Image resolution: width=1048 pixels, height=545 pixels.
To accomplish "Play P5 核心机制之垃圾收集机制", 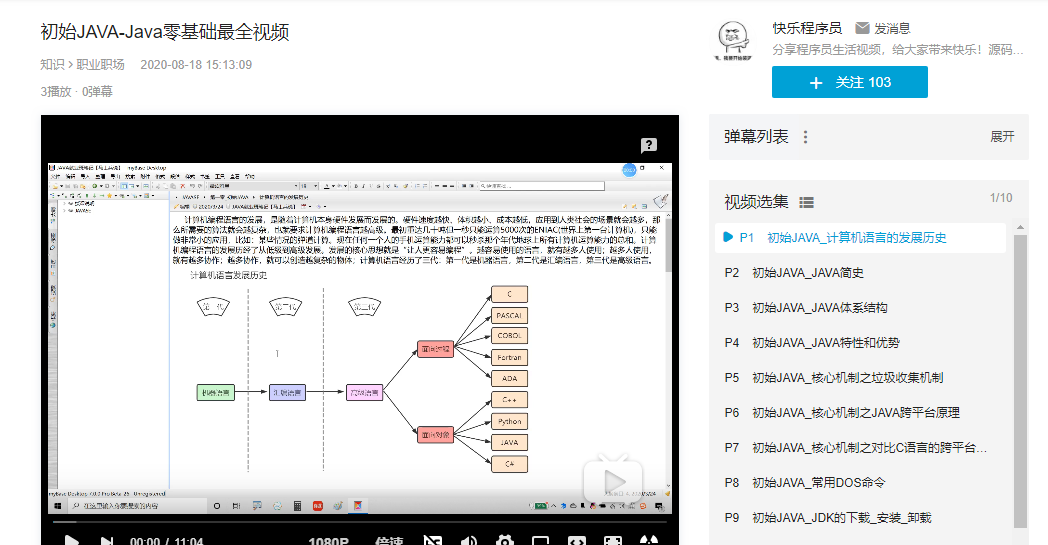I will pyautogui.click(x=860, y=378).
